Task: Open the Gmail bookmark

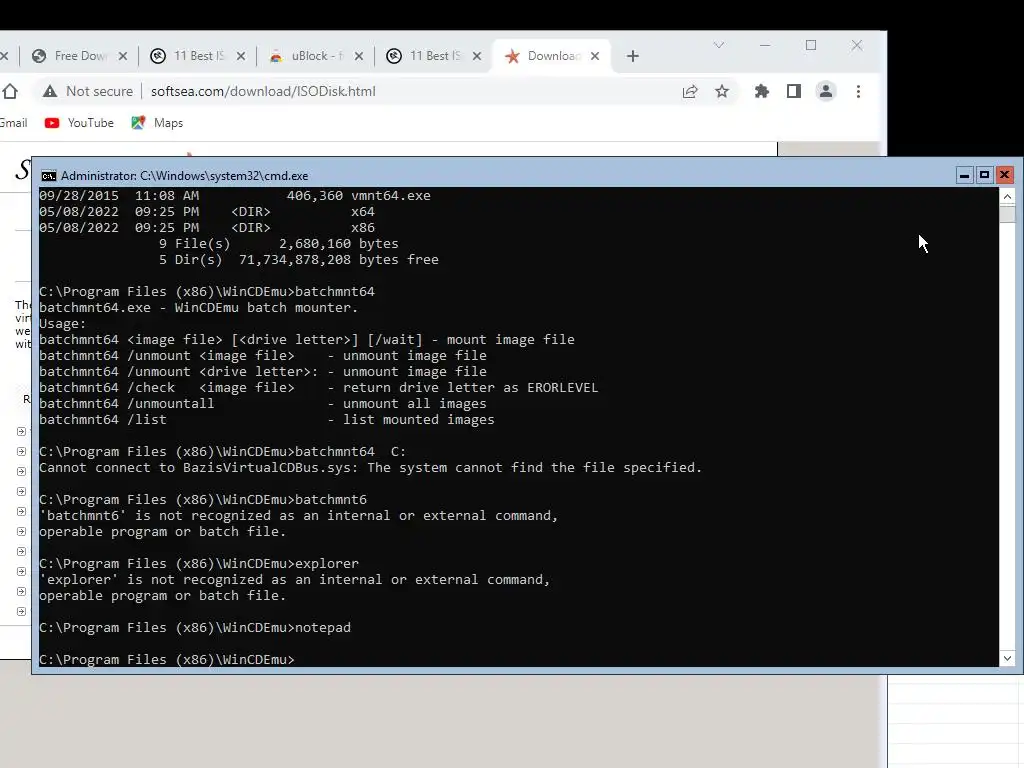Action: (13, 123)
